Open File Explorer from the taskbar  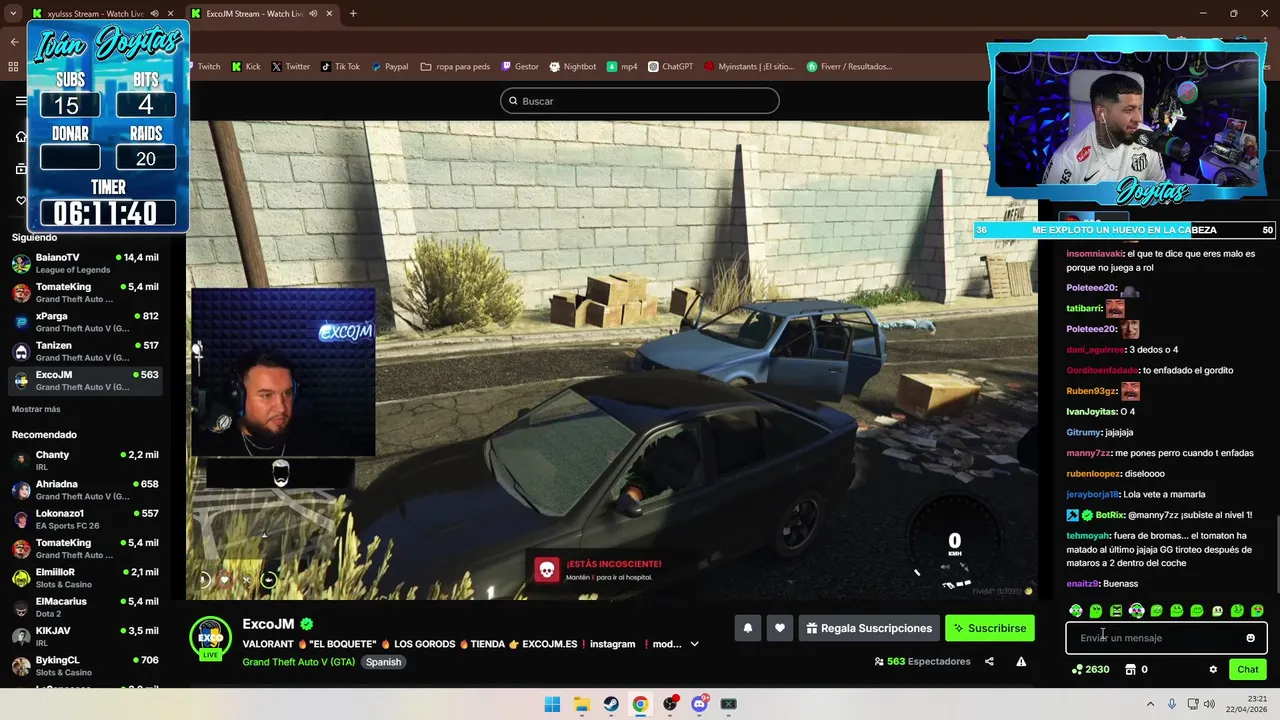pos(581,704)
